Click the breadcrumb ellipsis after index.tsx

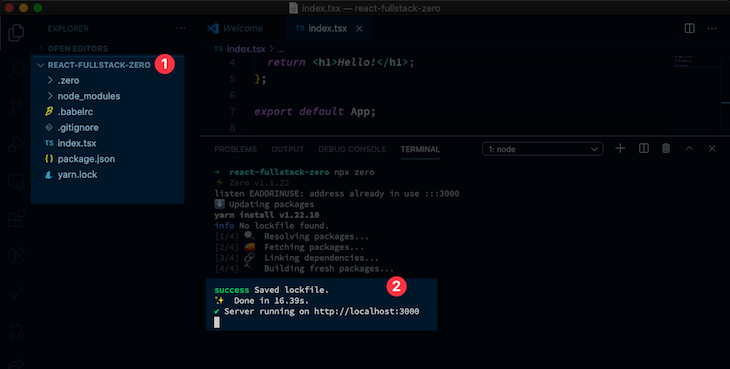(x=280, y=49)
